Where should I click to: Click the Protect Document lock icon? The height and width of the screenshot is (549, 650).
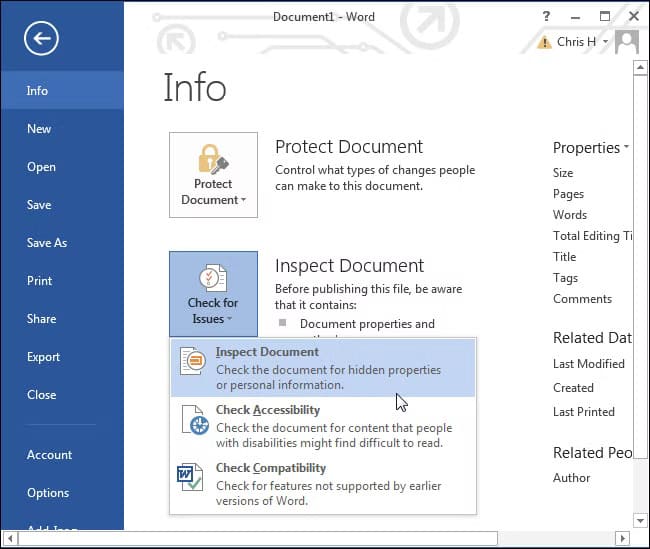pyautogui.click(x=213, y=158)
